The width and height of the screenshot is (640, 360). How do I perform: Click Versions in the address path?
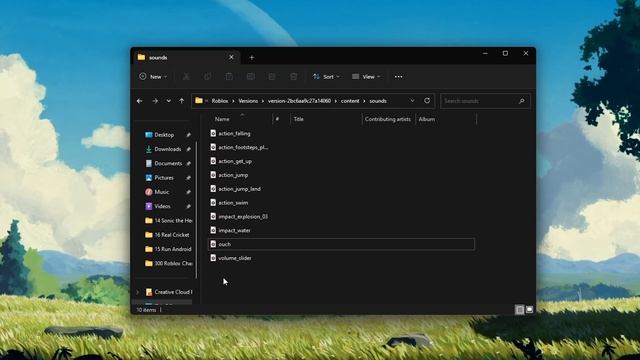pyautogui.click(x=248, y=101)
